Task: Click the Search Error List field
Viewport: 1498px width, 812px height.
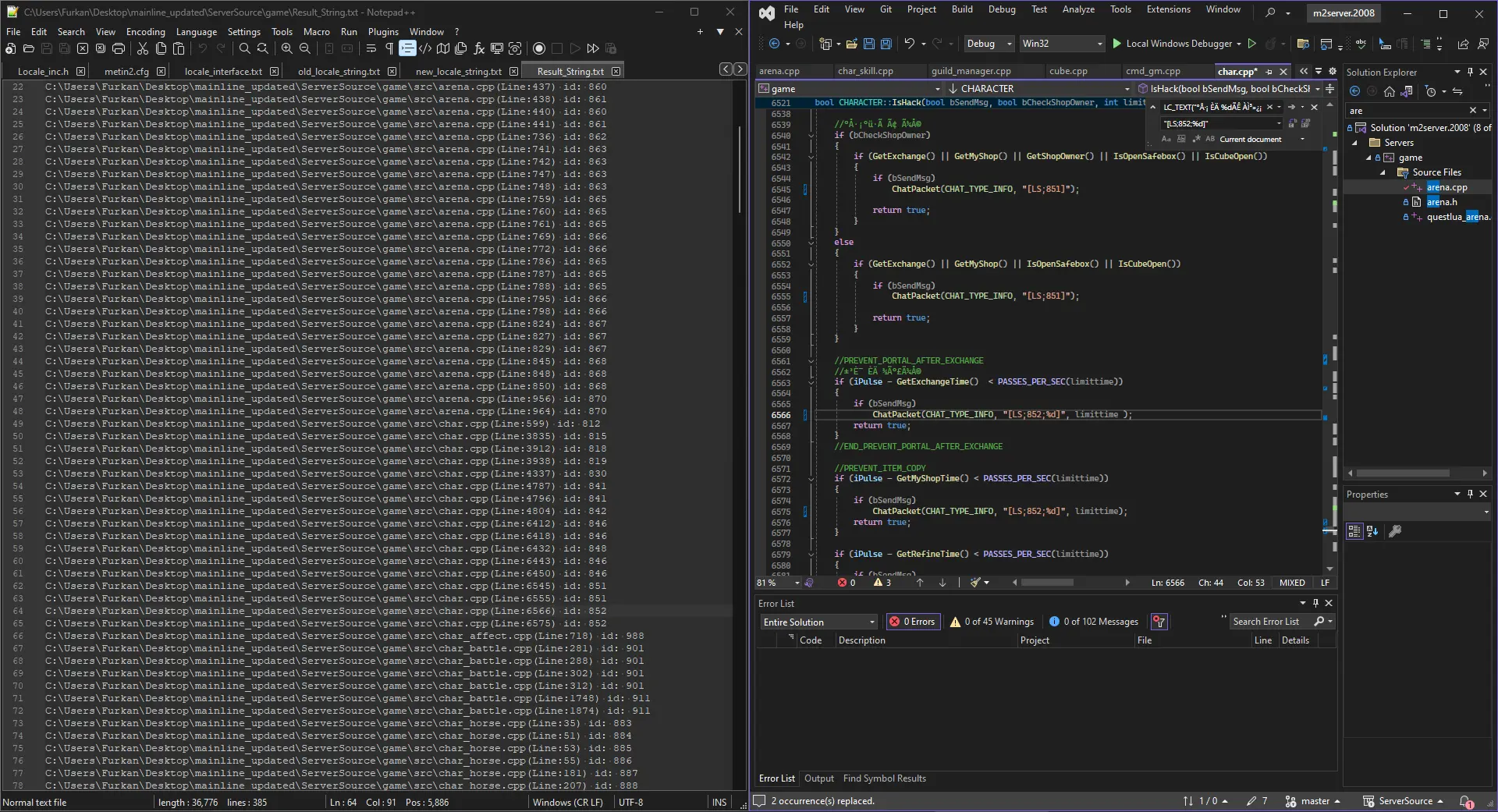Action: (x=1269, y=622)
